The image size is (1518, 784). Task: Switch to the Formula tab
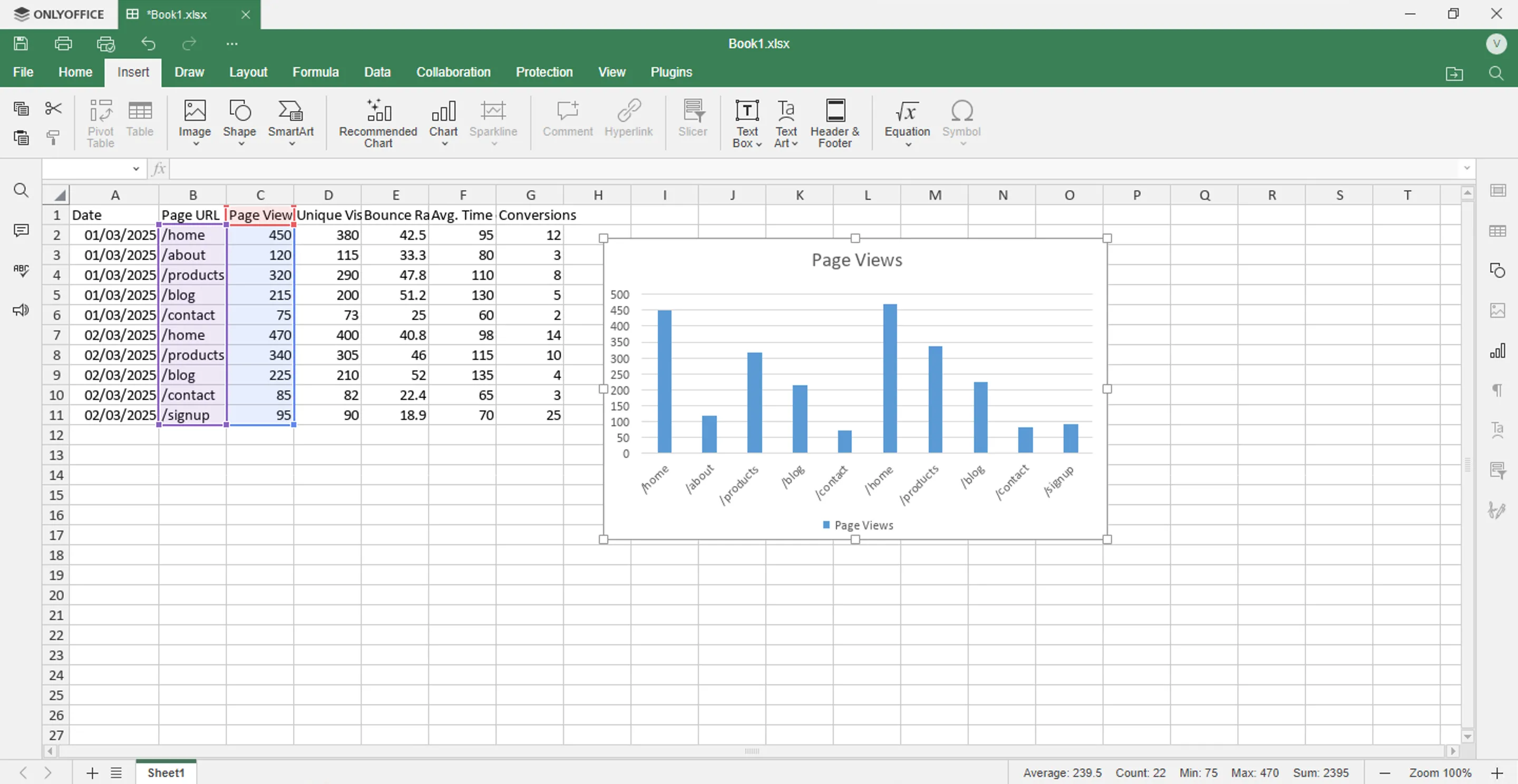[315, 72]
